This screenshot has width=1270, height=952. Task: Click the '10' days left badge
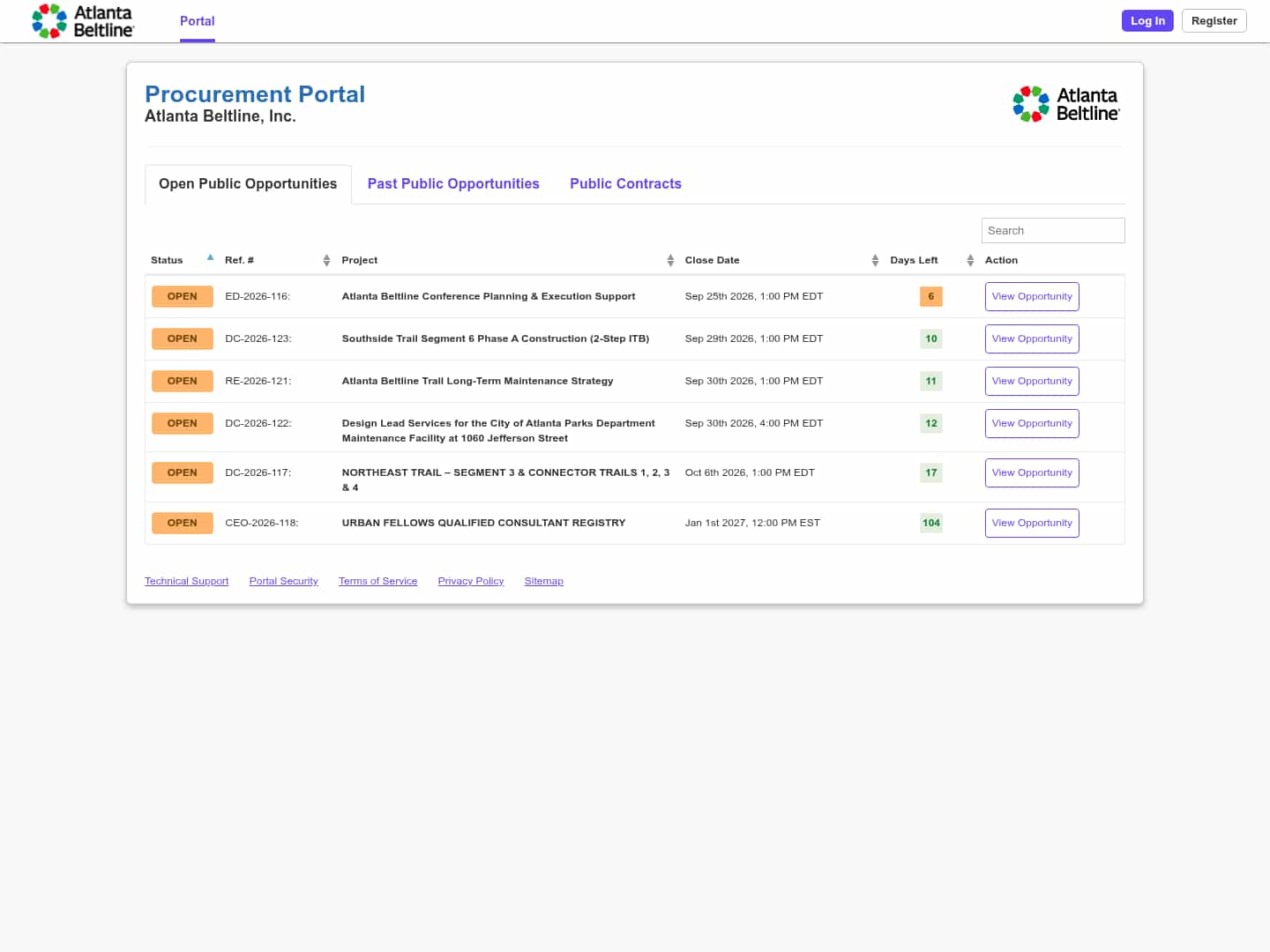(x=931, y=339)
